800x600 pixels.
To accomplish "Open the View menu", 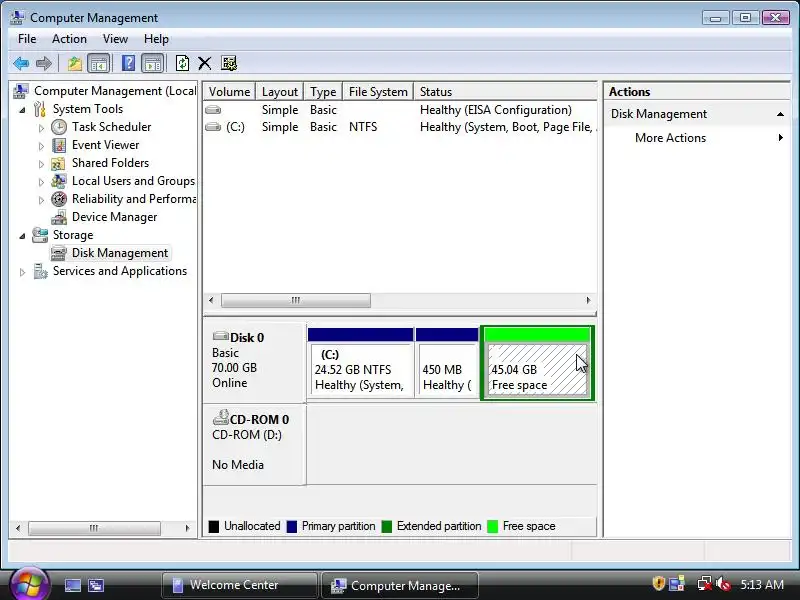I will click(x=115, y=39).
